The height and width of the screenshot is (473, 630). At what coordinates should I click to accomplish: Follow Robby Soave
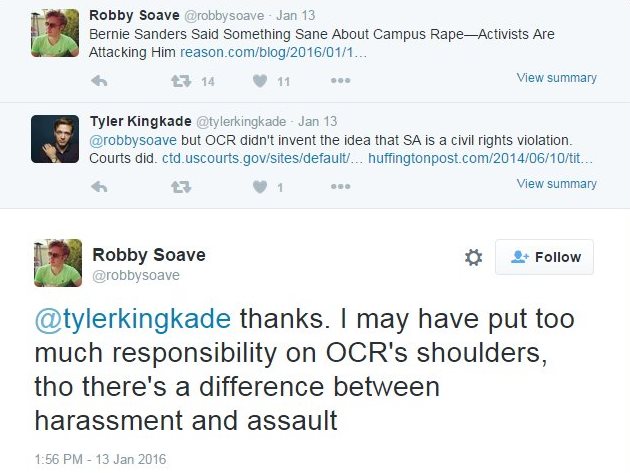point(545,257)
